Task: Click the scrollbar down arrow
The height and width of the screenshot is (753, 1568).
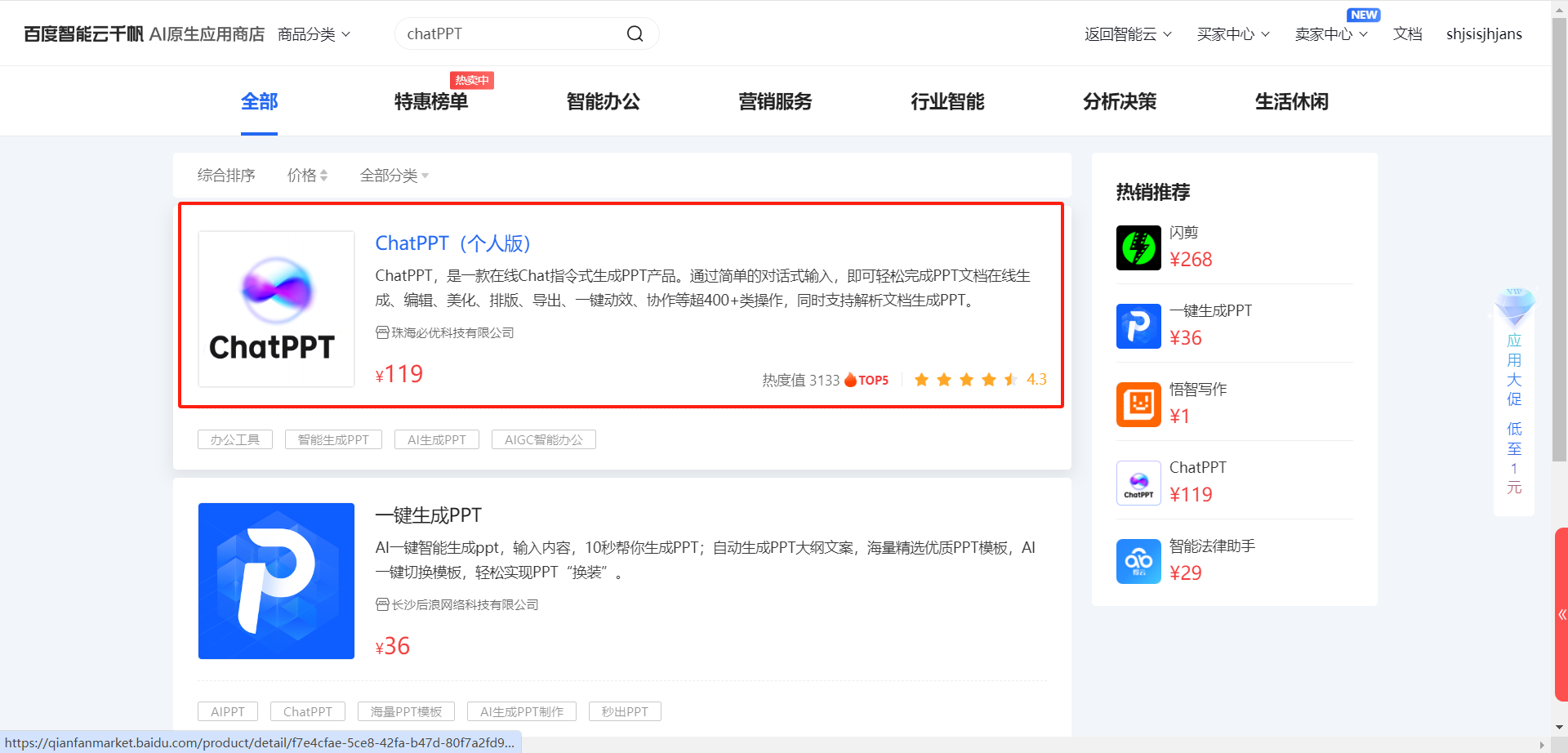Action: pyautogui.click(x=1560, y=727)
